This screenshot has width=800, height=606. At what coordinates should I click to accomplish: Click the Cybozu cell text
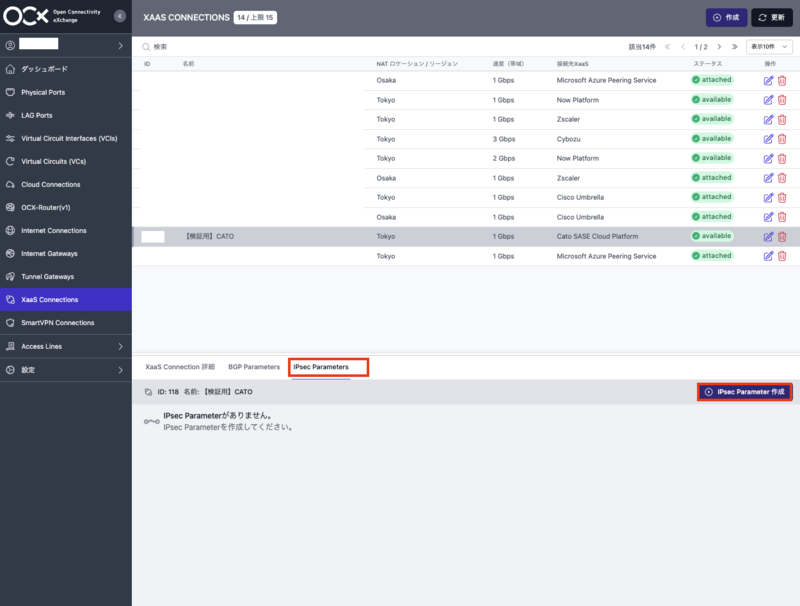tap(568, 139)
